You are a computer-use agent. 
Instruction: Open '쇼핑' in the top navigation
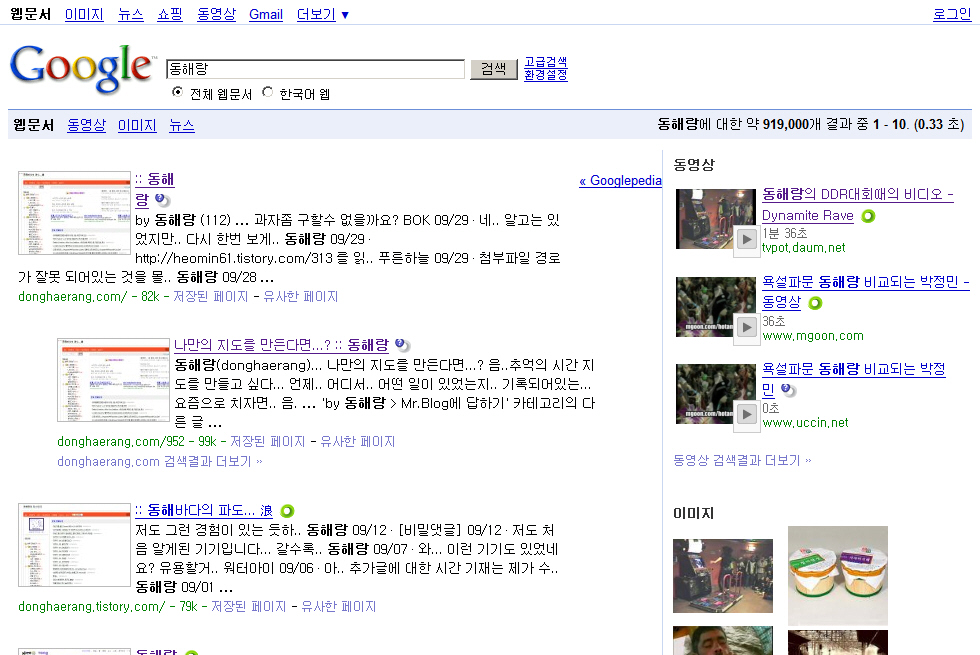[169, 14]
